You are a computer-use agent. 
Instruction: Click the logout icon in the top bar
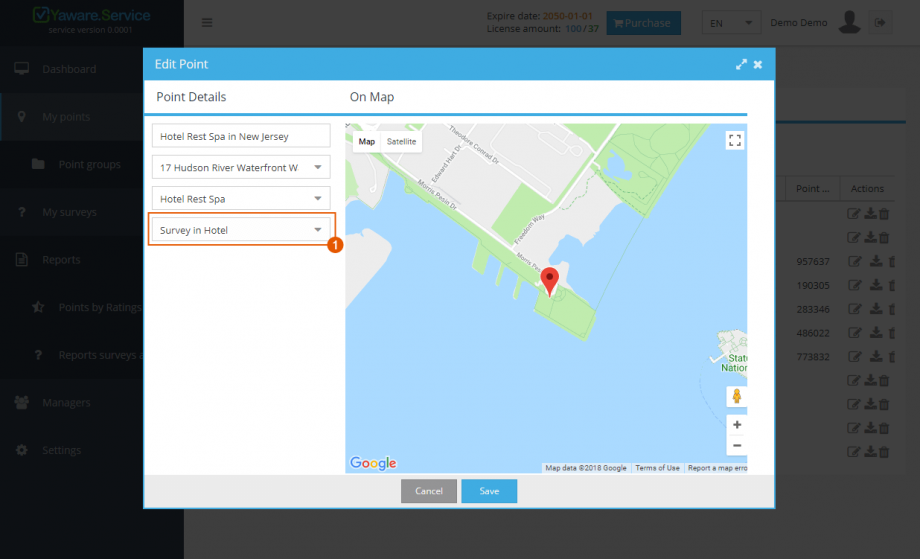(880, 23)
